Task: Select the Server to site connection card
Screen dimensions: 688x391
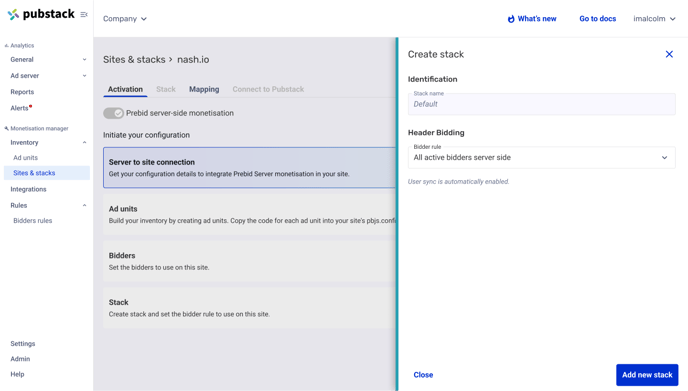Action: (250, 168)
